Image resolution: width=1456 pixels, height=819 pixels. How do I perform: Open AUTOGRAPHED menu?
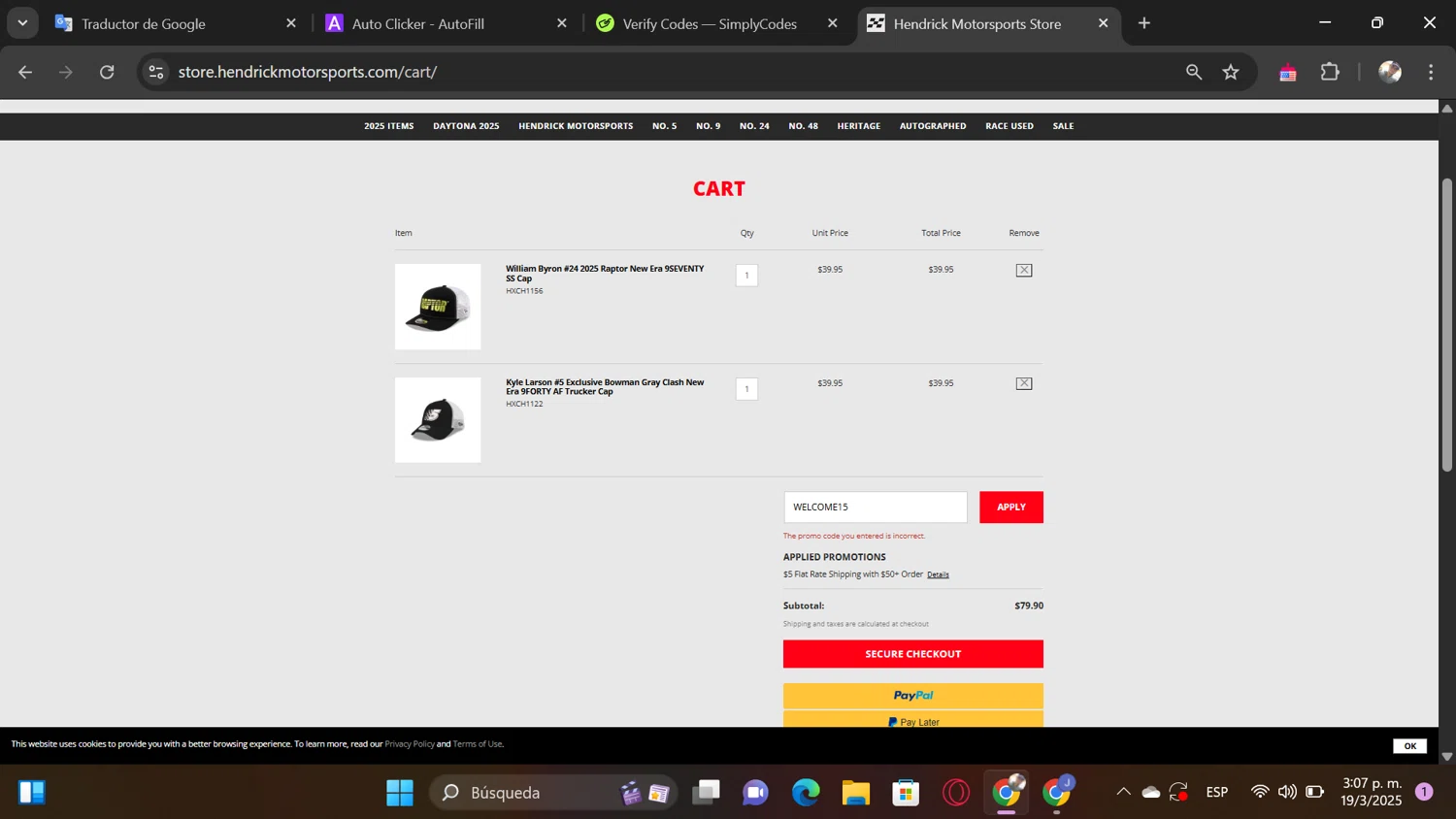click(x=933, y=126)
